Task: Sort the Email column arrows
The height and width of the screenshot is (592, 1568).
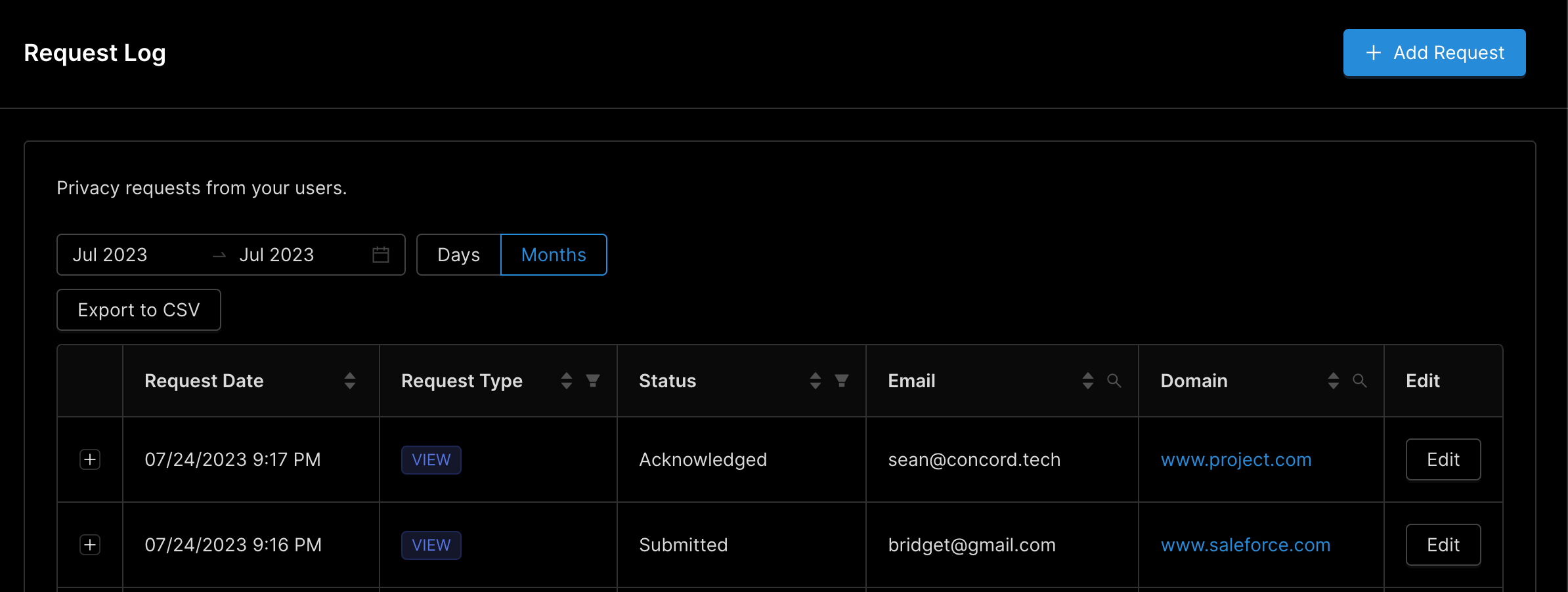Action: pos(1088,381)
